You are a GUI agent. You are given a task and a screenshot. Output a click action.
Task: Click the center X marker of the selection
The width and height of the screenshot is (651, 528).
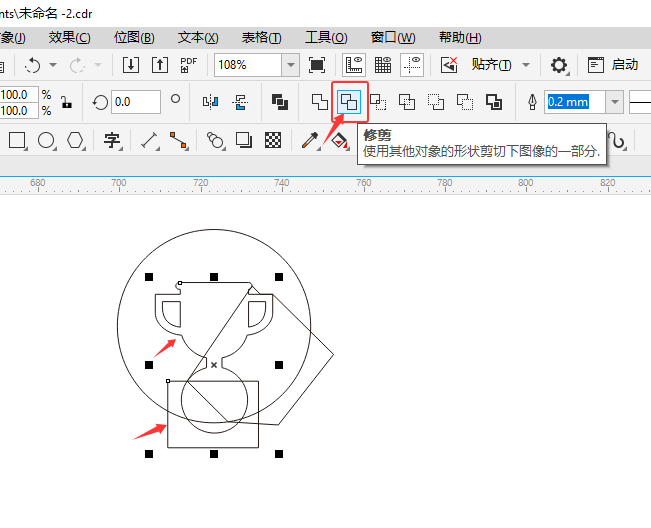[214, 365]
